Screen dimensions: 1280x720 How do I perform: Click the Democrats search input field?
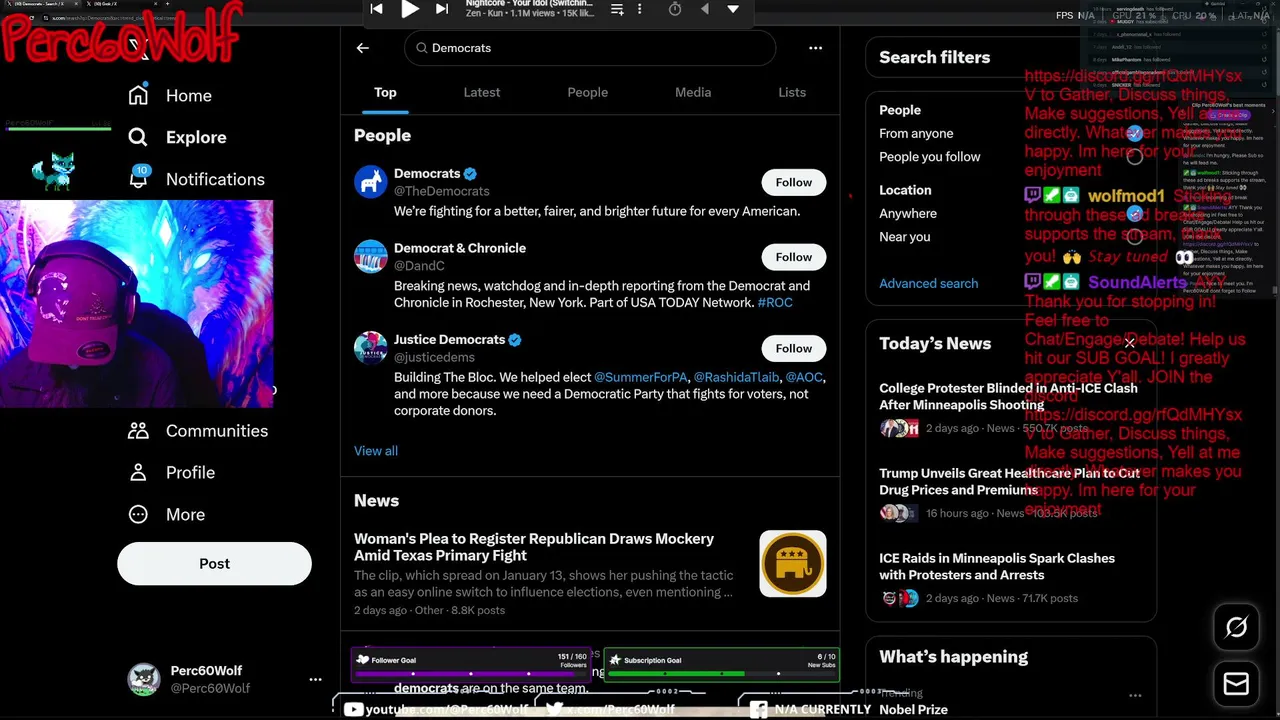pos(590,48)
